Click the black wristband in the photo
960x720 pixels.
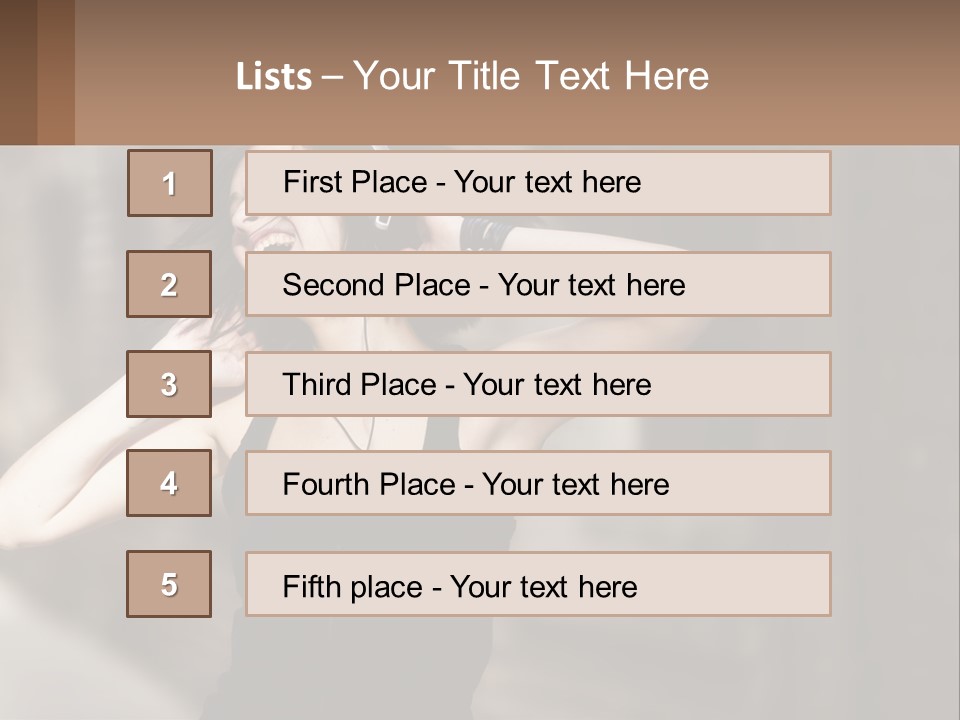[484, 235]
